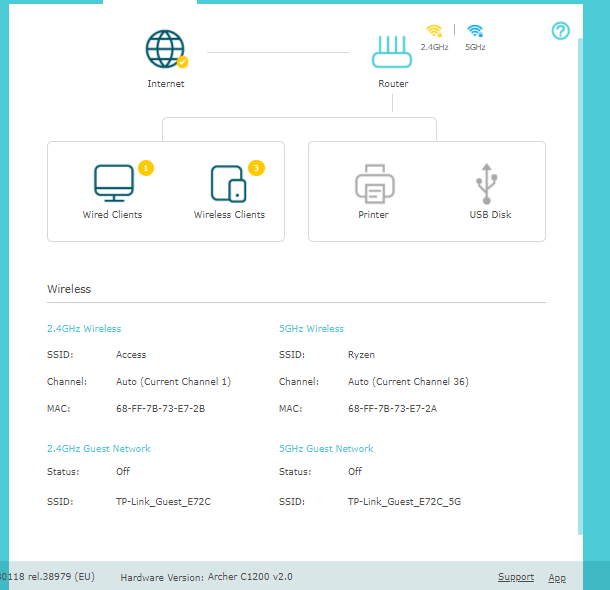This screenshot has width=610, height=590.
Task: Click Auto (Current Channel 36) value
Action: [408, 382]
